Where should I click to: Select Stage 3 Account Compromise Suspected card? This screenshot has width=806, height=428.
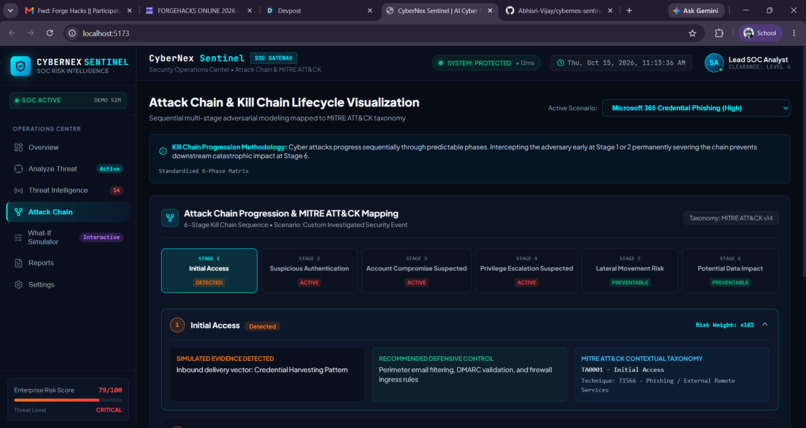(416, 270)
